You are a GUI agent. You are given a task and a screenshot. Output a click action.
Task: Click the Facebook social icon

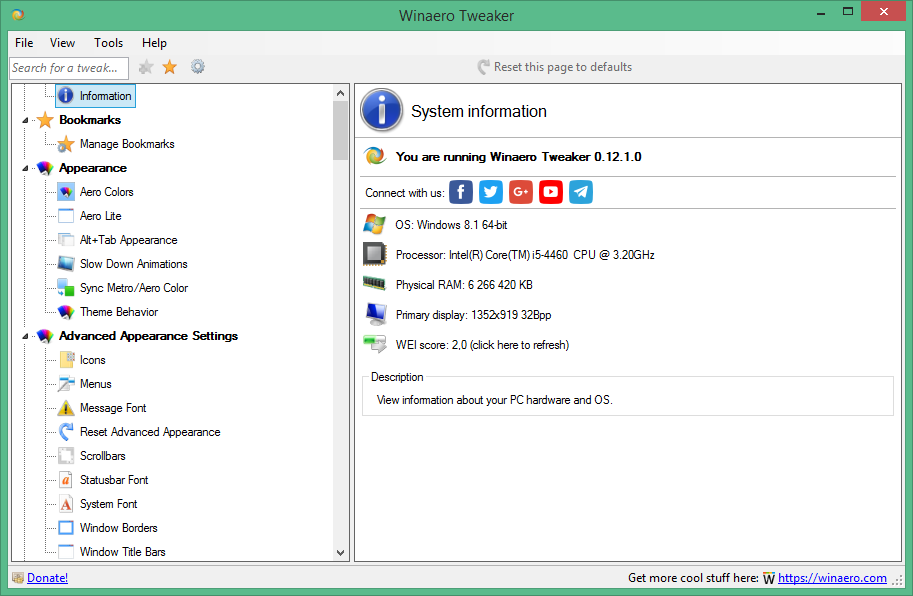pyautogui.click(x=461, y=192)
